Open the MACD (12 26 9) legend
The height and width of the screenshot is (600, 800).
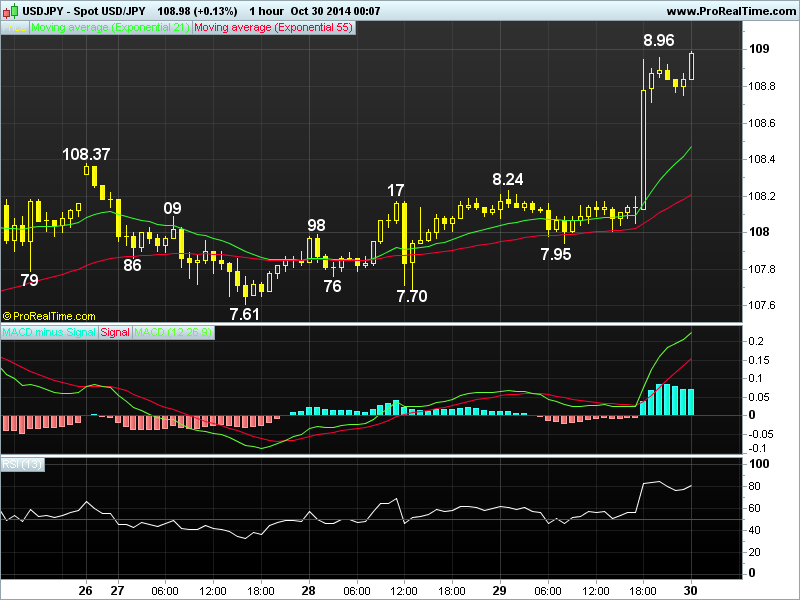[x=173, y=333]
